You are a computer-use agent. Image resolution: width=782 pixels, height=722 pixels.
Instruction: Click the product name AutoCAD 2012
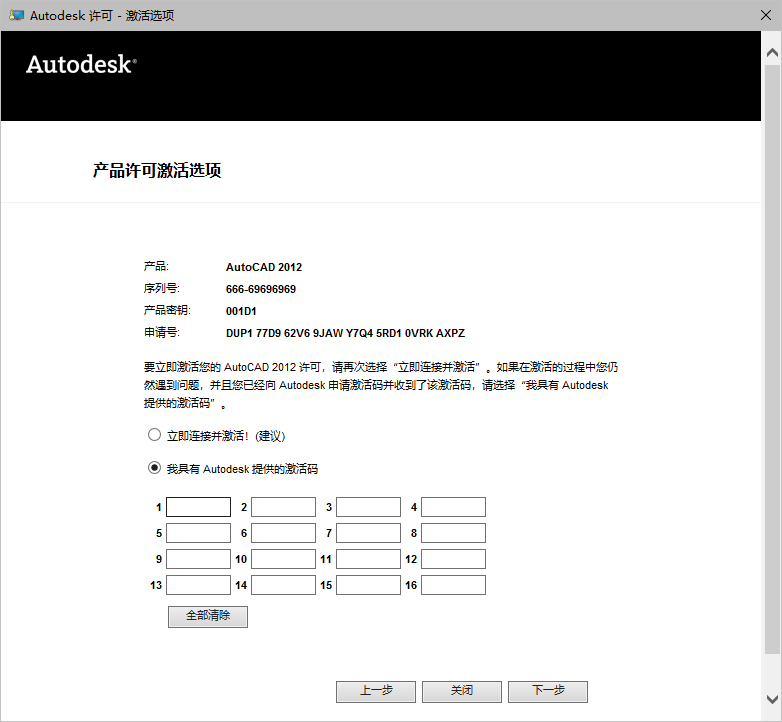point(264,267)
